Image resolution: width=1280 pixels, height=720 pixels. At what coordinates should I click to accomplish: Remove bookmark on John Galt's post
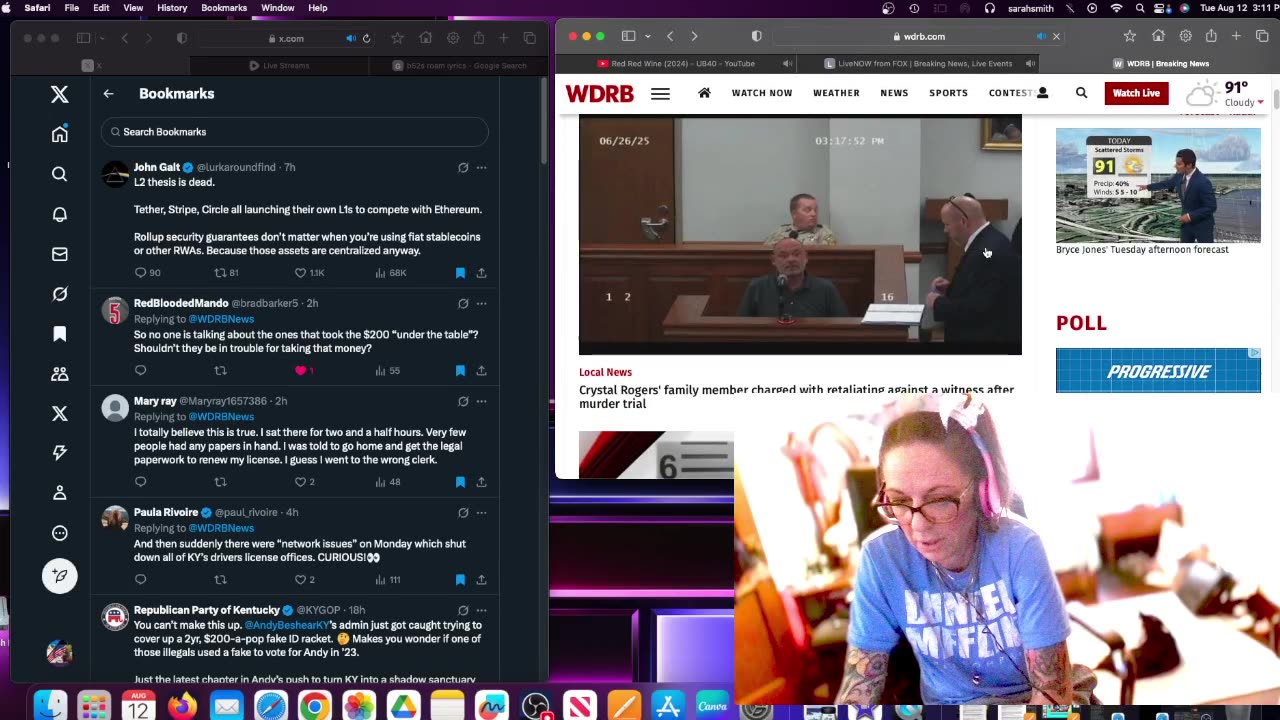coord(460,273)
